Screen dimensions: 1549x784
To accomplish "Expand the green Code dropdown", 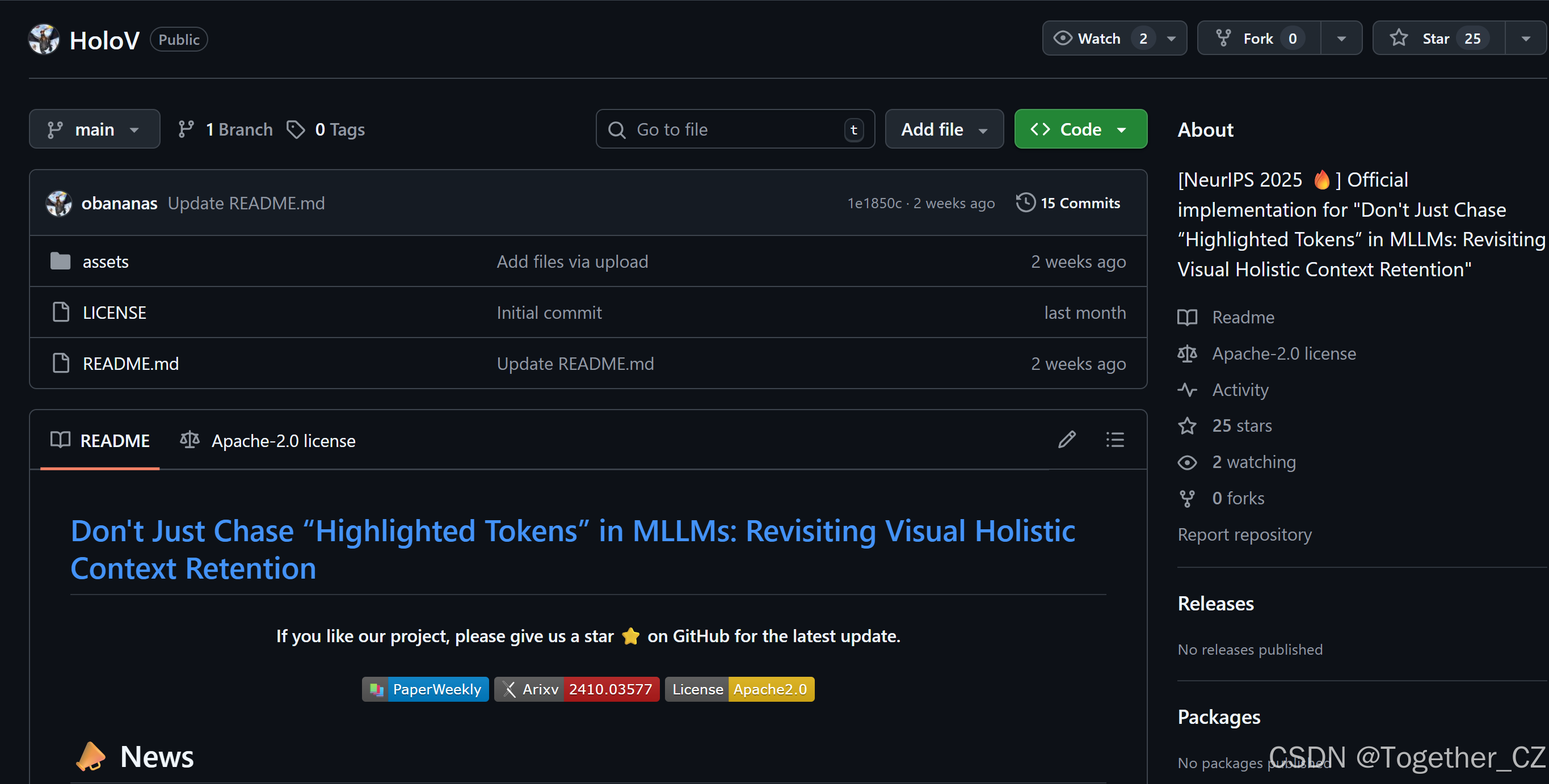I will pos(1080,129).
